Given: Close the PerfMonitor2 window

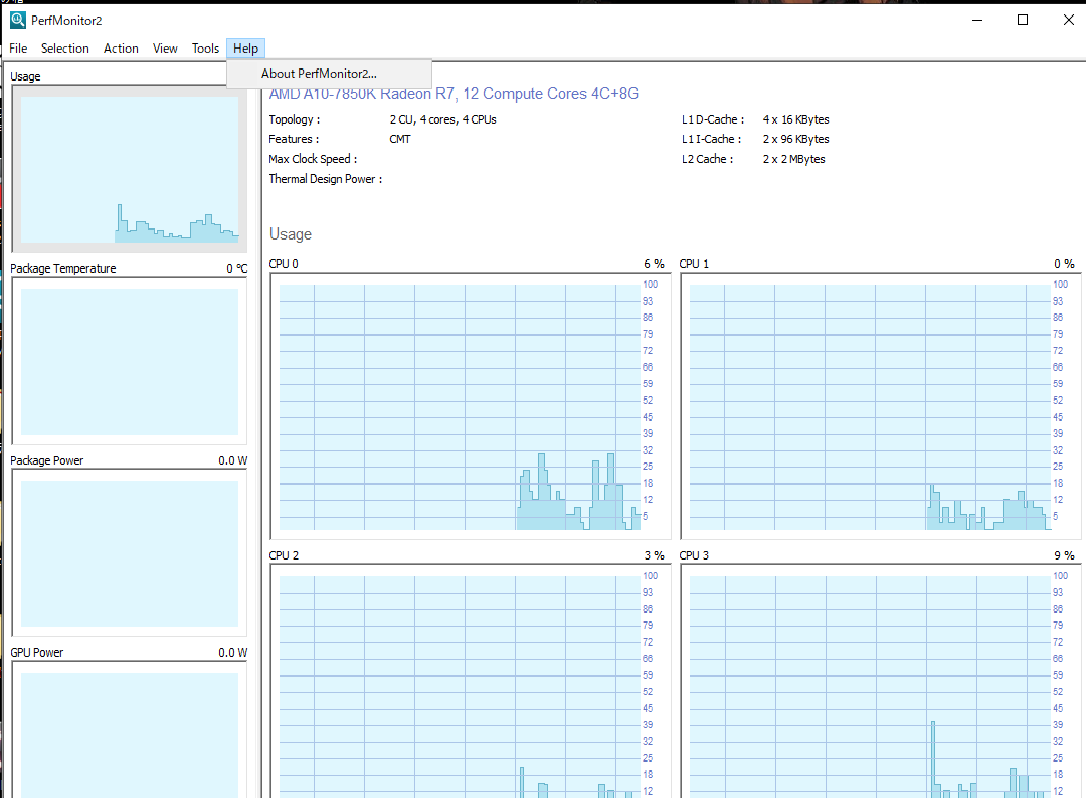Looking at the screenshot, I should 1068,20.
